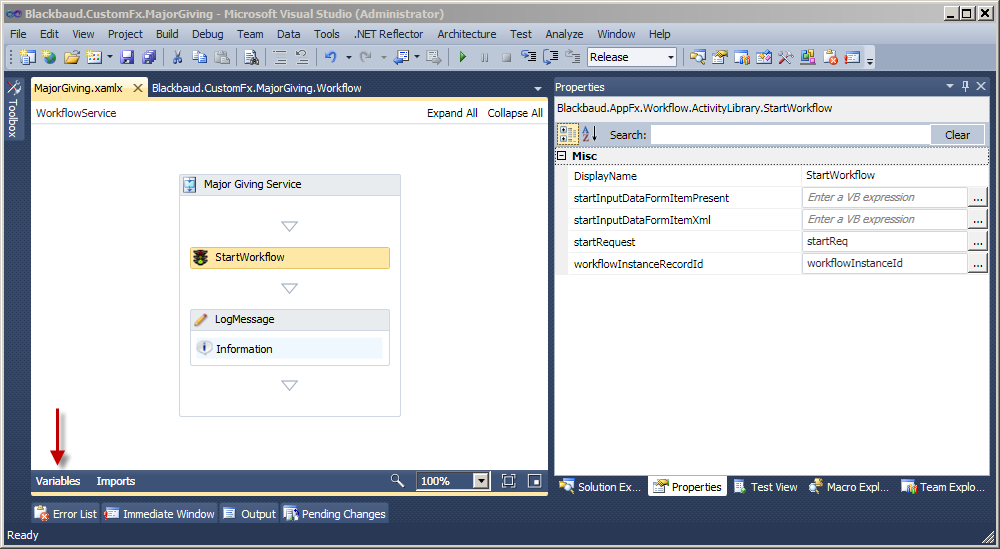Image resolution: width=1000 pixels, height=549 pixels.
Task: Click the Open File folder icon
Action: click(72, 58)
